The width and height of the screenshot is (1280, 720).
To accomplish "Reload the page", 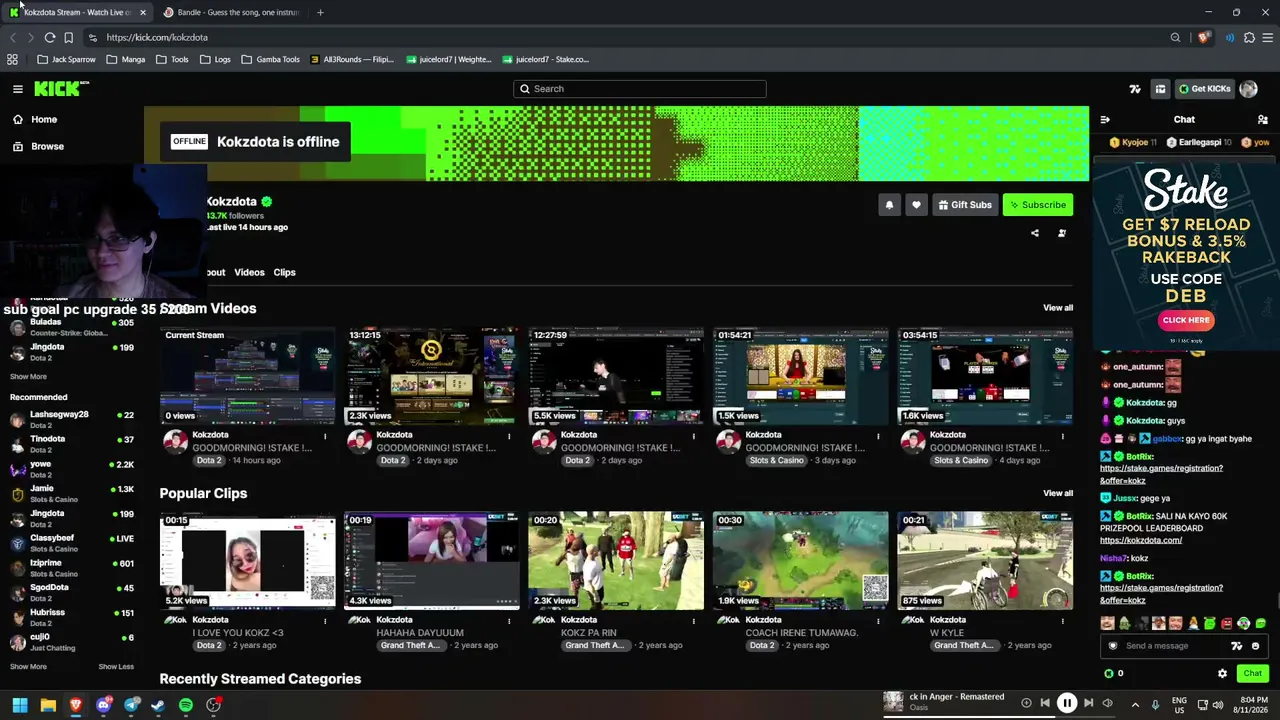I will pyautogui.click(x=49, y=38).
